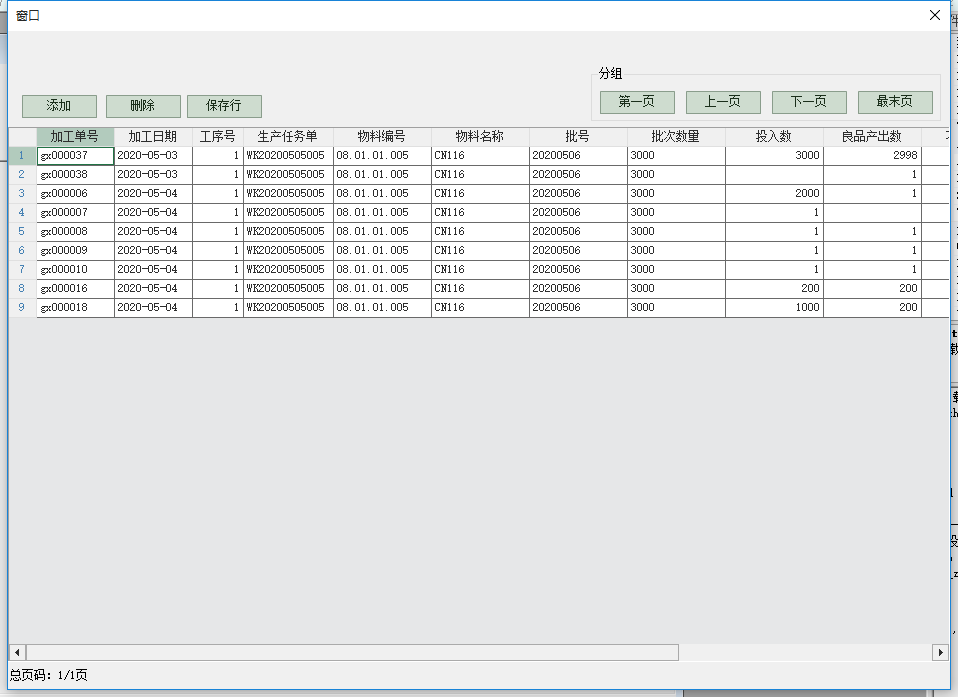This screenshot has height=697, width=958.
Task: Go to first page with 第一页
Action: [x=637, y=102]
